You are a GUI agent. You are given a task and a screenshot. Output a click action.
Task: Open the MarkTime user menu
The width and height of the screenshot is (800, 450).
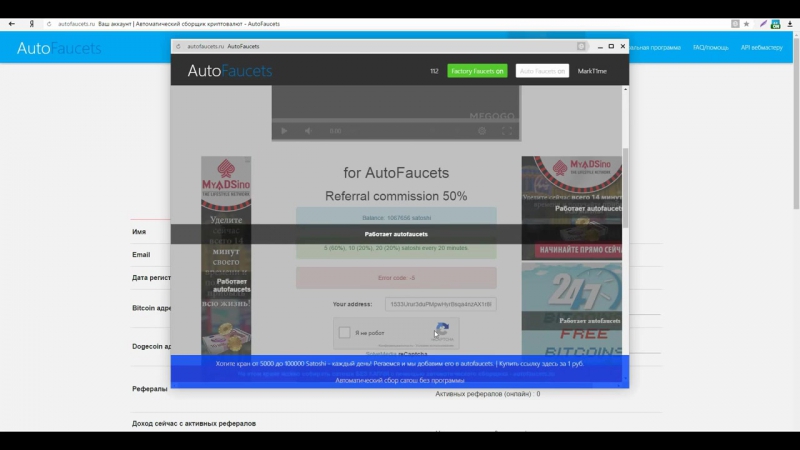tap(592, 71)
